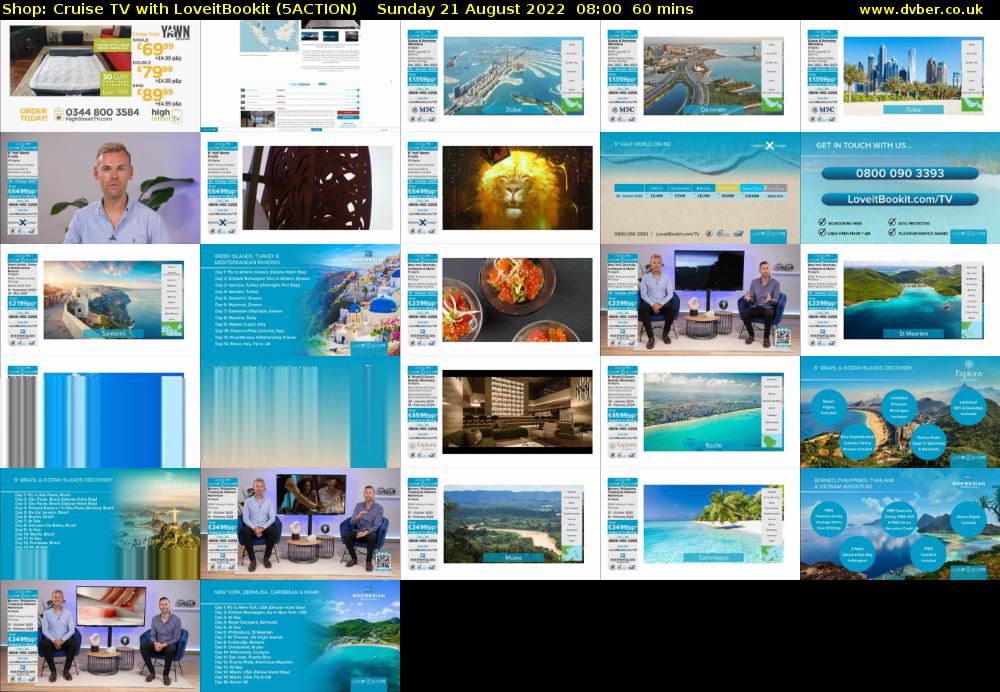Click the '£69.99' single bed price

click(157, 48)
